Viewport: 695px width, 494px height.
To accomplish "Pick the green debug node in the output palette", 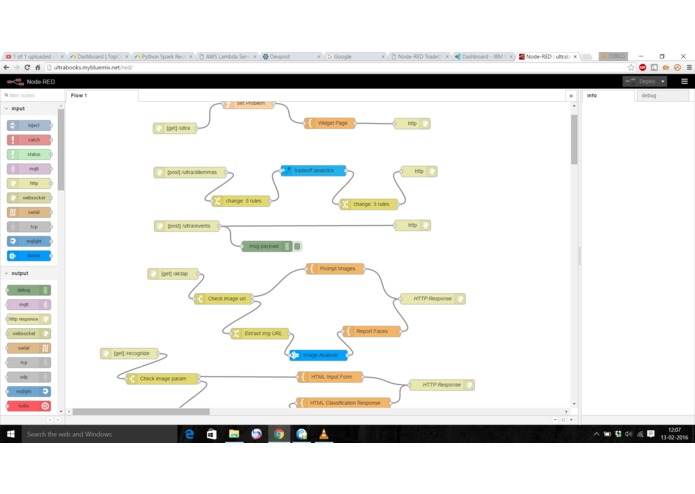I will [x=29, y=290].
